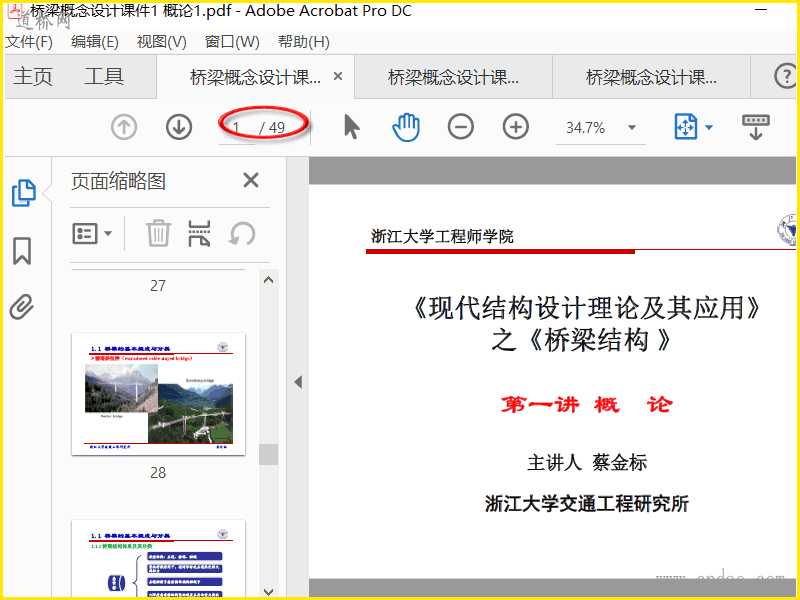
Task: Open the 帮助(H) menu
Action: coord(304,42)
